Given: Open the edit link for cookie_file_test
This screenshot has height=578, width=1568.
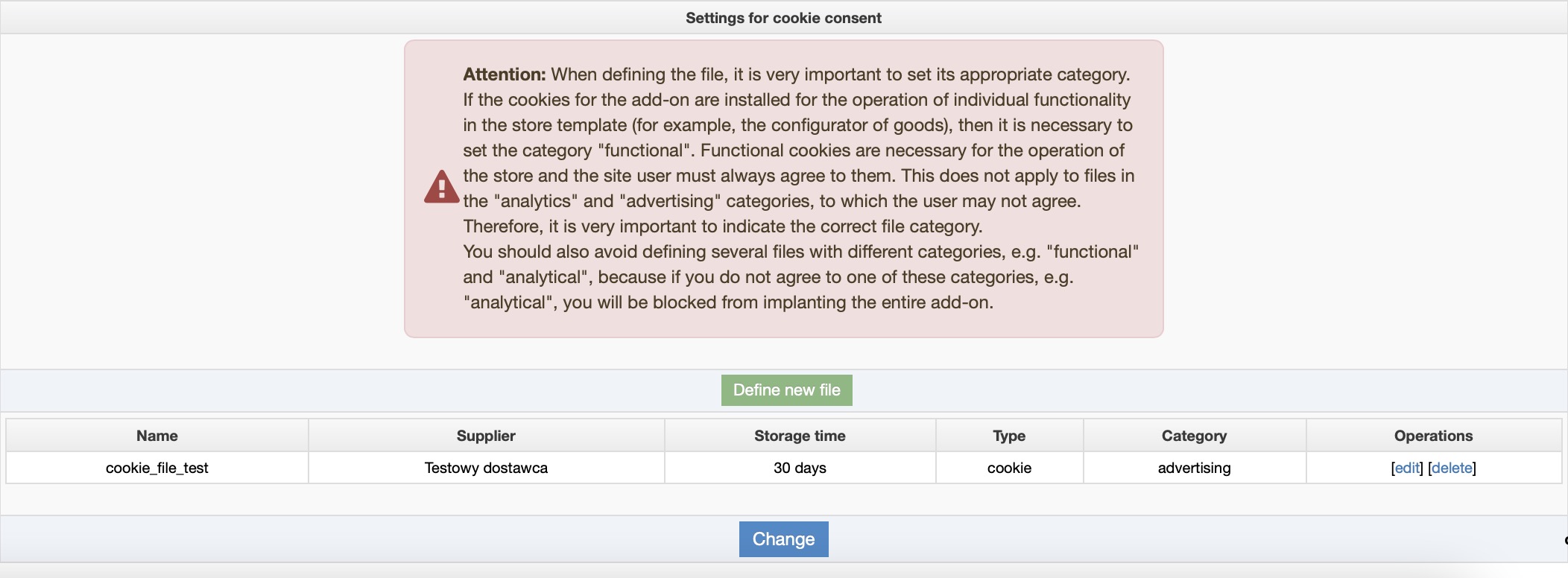Looking at the screenshot, I should click(1407, 468).
